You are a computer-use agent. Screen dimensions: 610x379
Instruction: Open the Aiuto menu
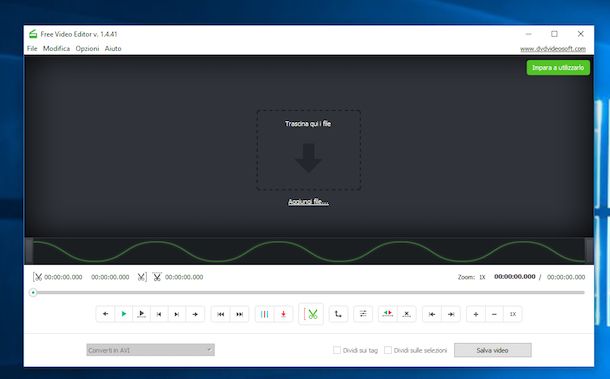113,48
